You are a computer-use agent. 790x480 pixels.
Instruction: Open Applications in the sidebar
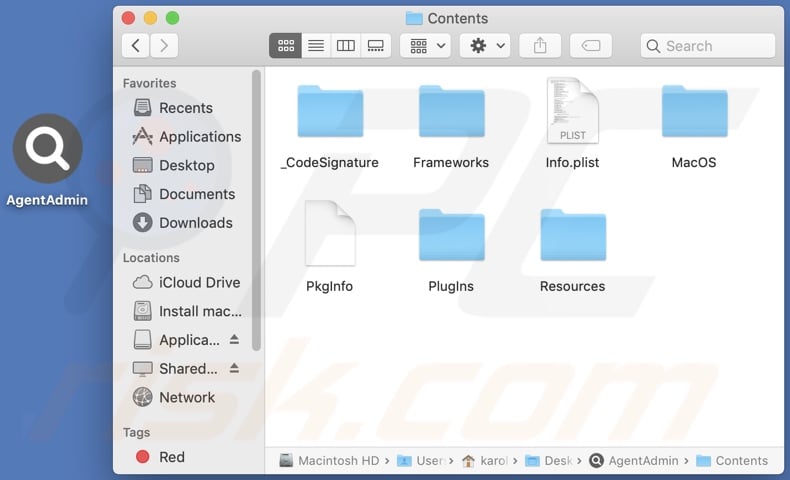click(x=199, y=137)
